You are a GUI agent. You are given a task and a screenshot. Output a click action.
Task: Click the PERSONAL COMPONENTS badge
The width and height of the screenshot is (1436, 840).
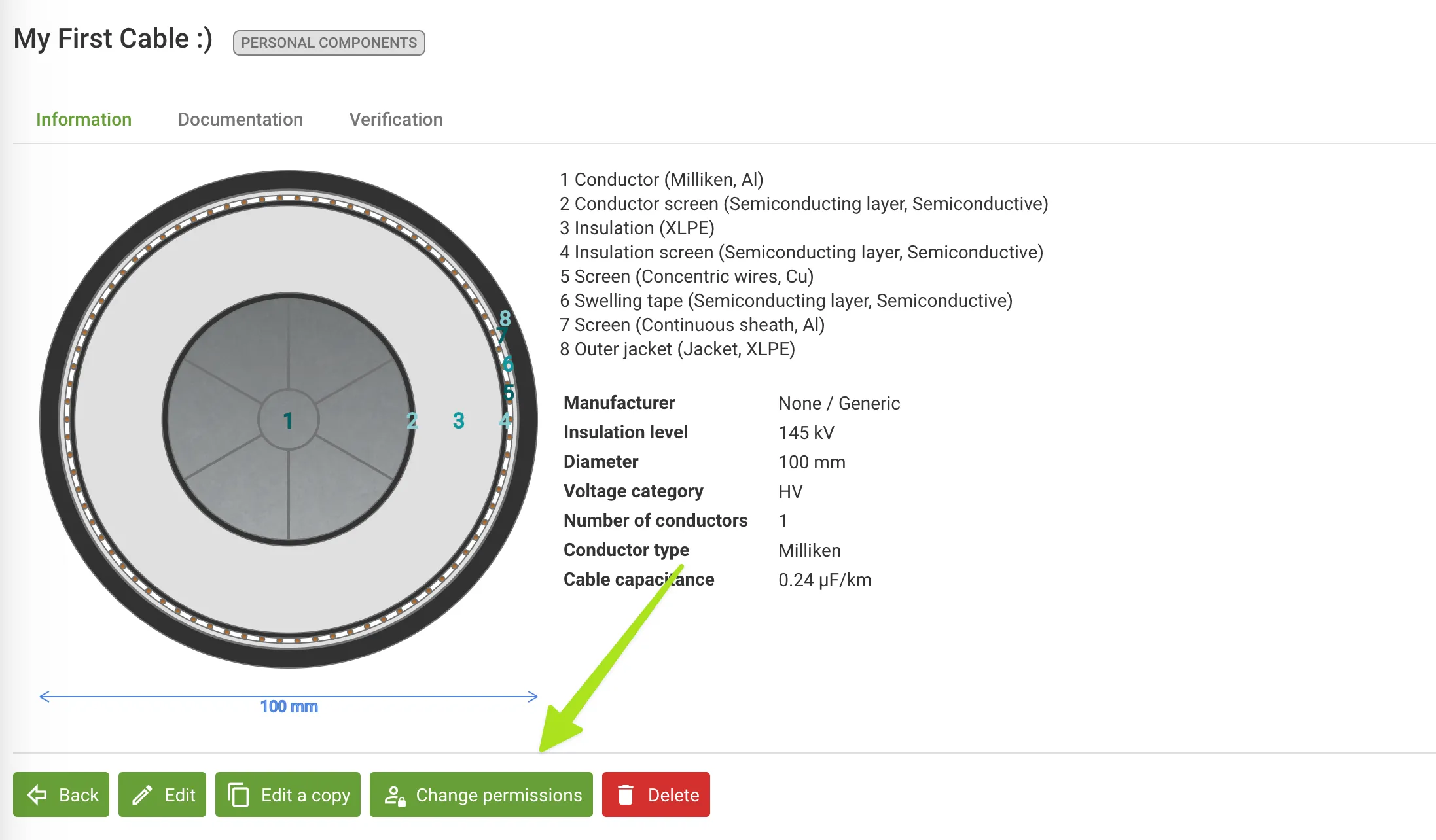(329, 43)
